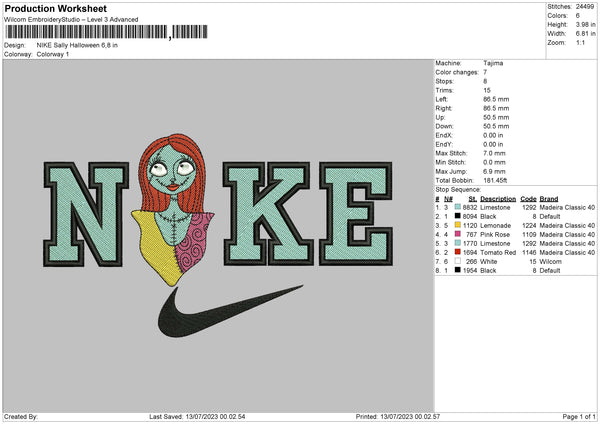Click the 'Wilcom EmbroideryStudio – Level 3 Advanced' text
This screenshot has height=424, width=600.
pos(71,20)
